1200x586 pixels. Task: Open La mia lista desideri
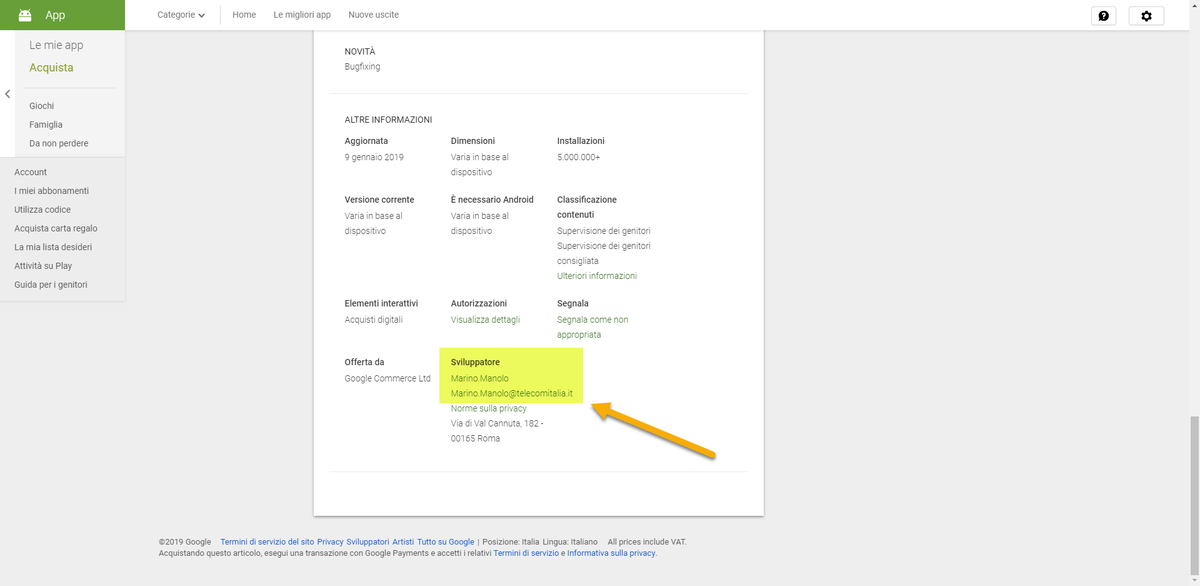(x=53, y=247)
